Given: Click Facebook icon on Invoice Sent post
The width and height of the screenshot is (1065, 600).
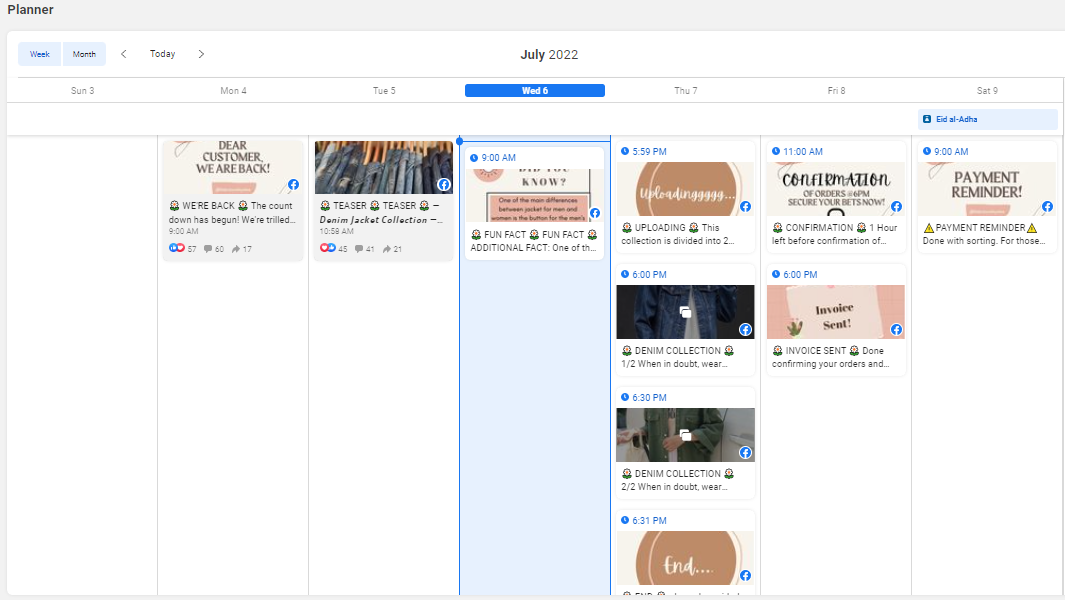Looking at the screenshot, I should tap(897, 330).
